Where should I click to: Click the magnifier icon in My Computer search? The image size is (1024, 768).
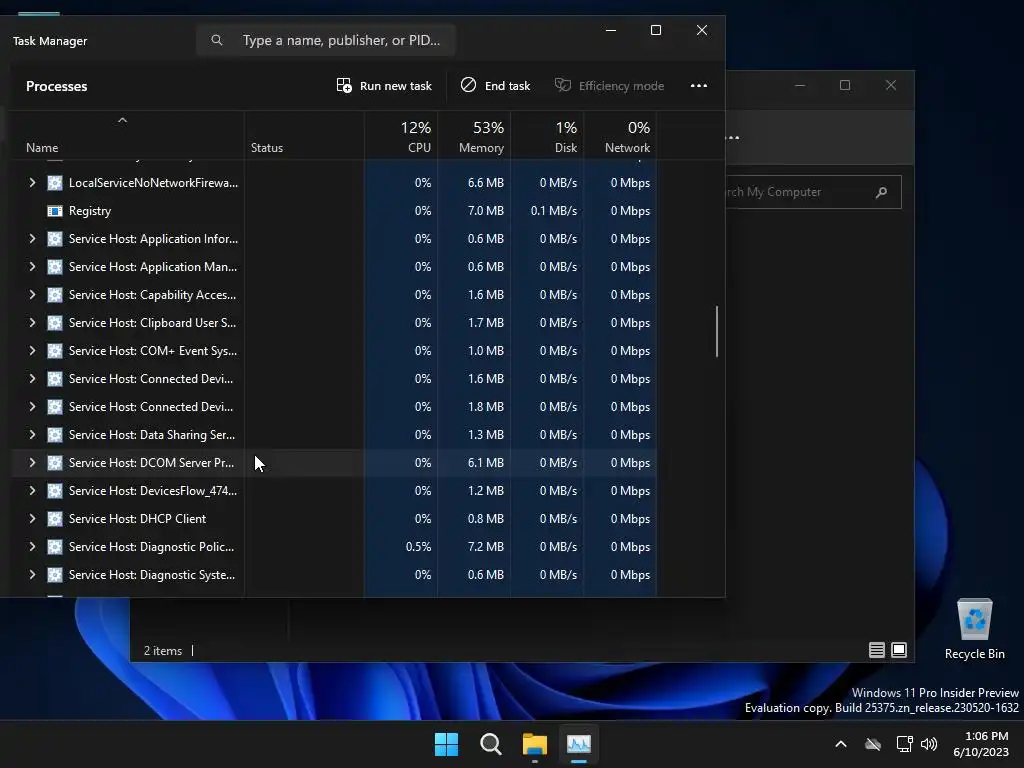[882, 192]
